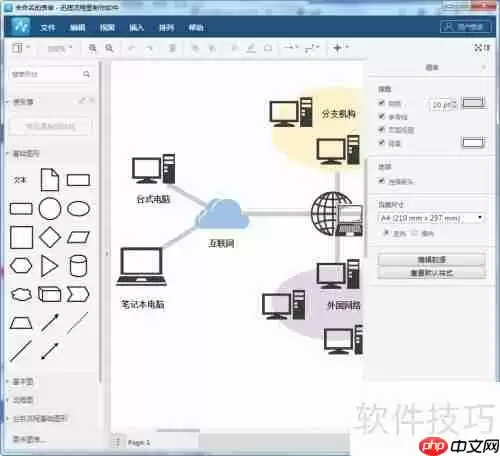Viewport: 500px width, 456px height.
Task: Click the shadow toolbar icon
Action: click(268, 49)
